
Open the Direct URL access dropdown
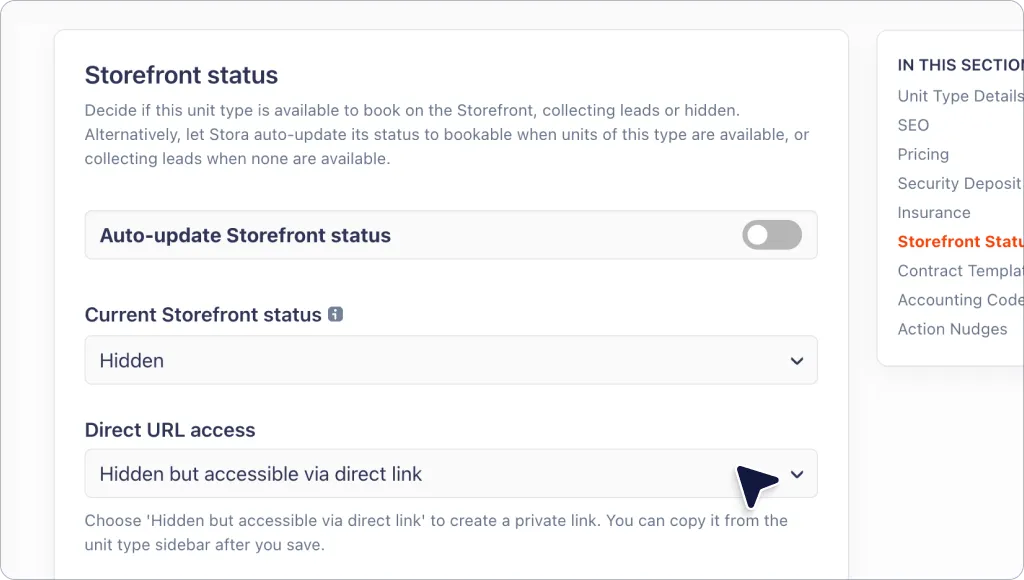tap(451, 474)
